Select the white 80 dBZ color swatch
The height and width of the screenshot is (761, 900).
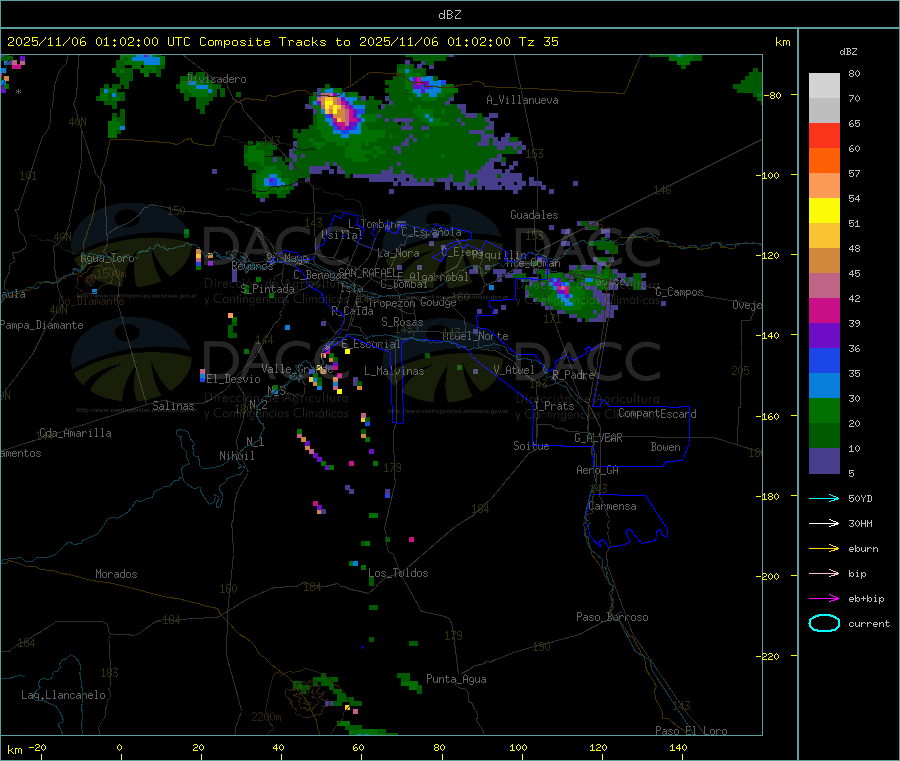click(x=824, y=86)
